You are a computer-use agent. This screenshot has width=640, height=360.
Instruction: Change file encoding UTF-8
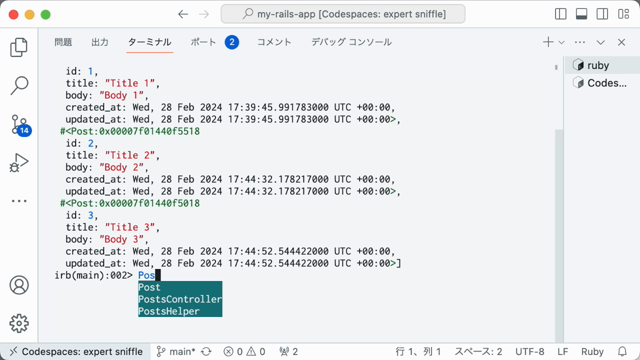tap(530, 351)
